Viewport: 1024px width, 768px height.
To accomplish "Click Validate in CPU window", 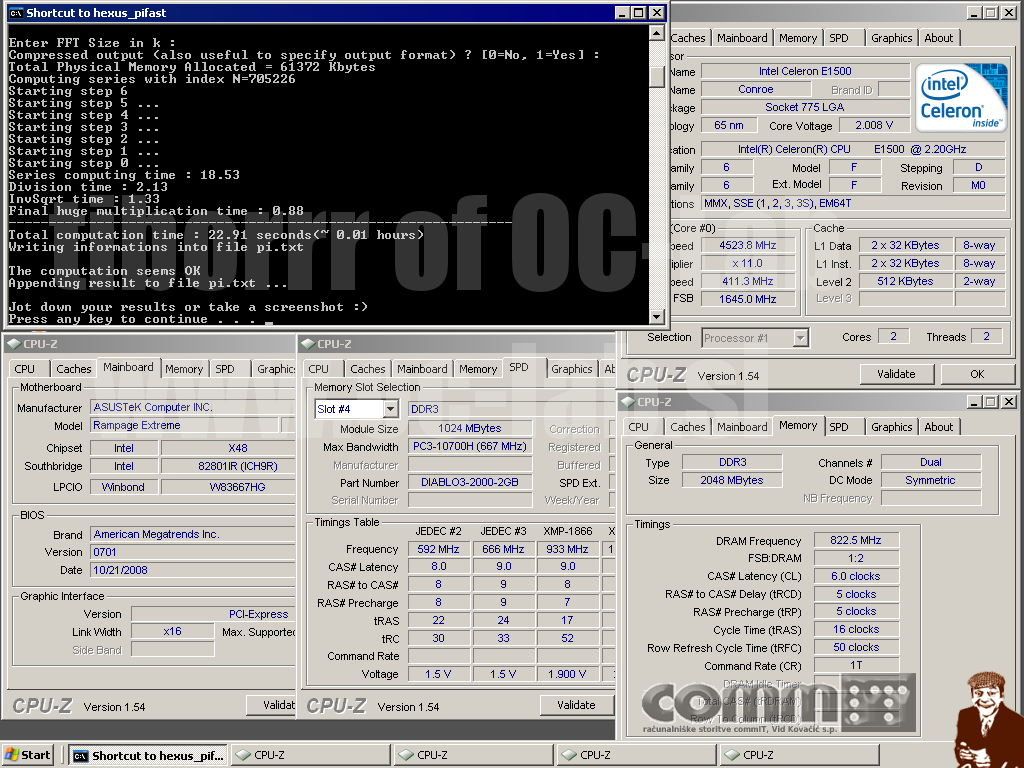I will pyautogui.click(x=896, y=374).
